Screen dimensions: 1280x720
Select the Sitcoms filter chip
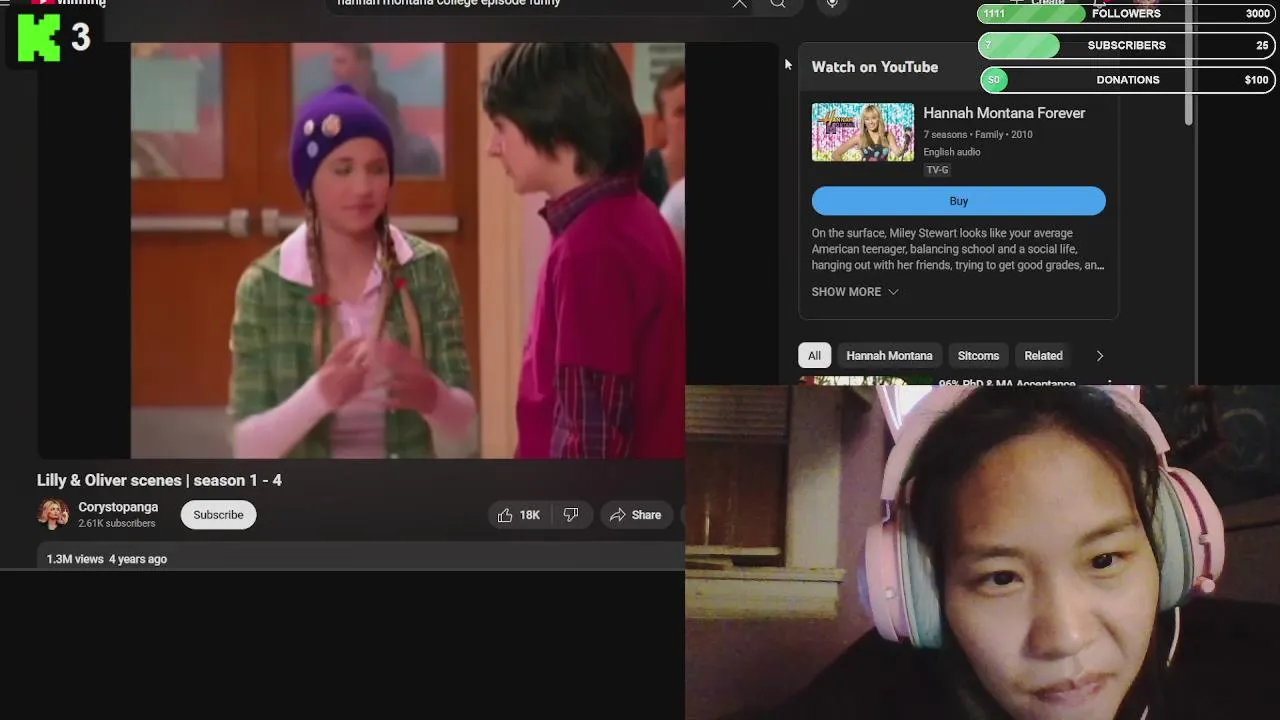click(x=978, y=356)
